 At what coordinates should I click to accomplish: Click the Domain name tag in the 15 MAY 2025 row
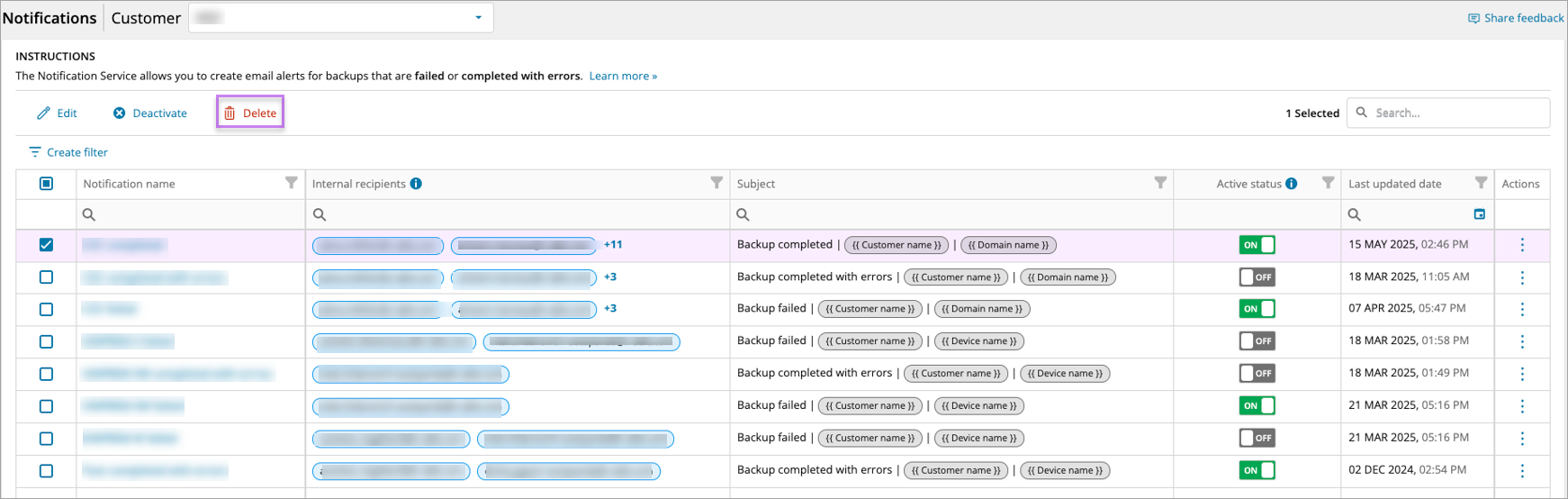pyautogui.click(x=1008, y=245)
